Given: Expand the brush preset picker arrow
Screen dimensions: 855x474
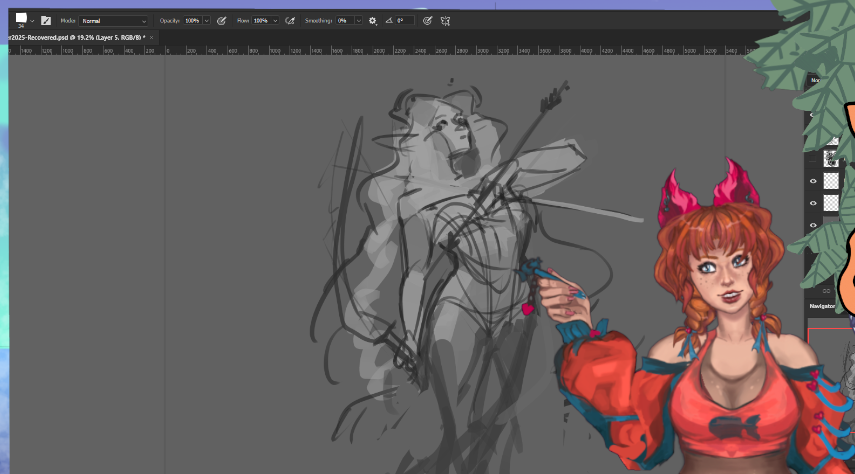Looking at the screenshot, I should 32,21.
